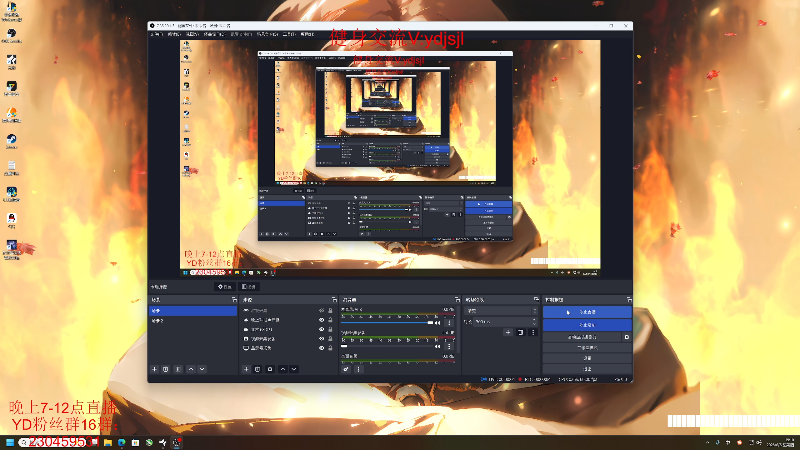Image resolution: width=800 pixels, height=450 pixels.
Task: Remove the scene transition with the trash icon
Action: coord(520,332)
